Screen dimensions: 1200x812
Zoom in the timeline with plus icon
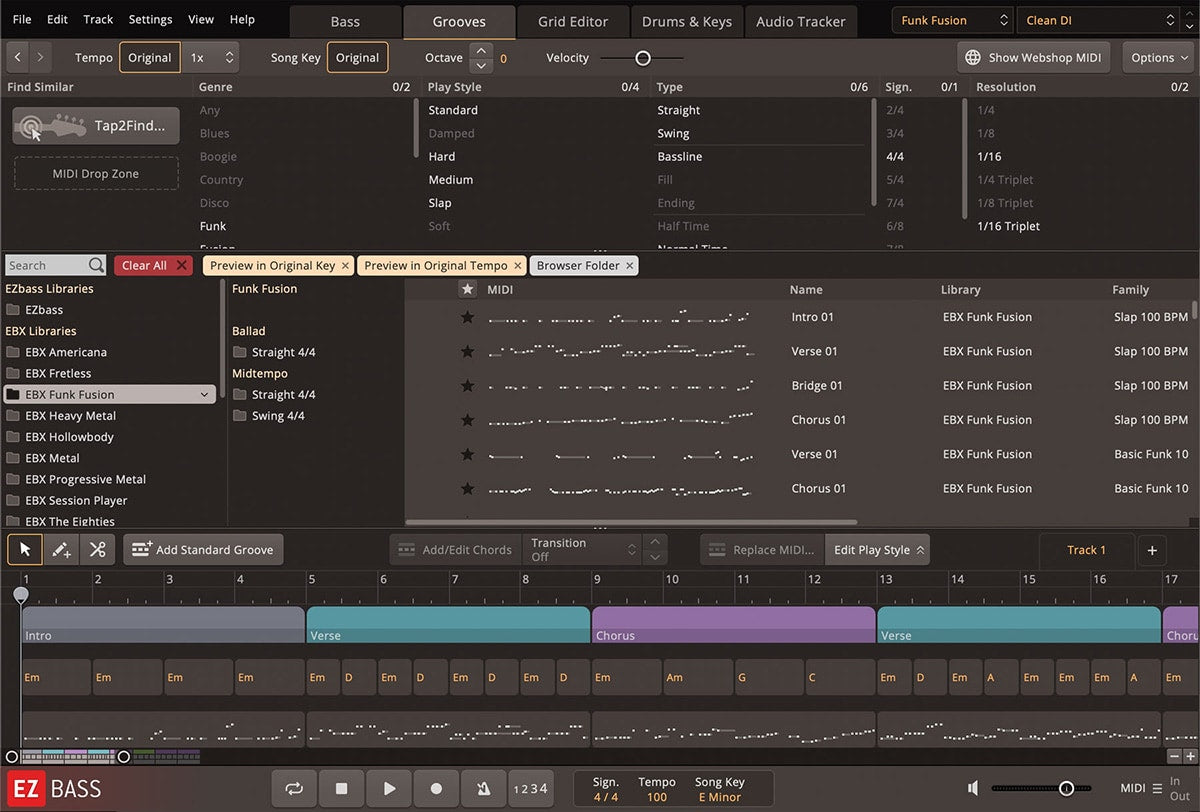coord(1189,757)
